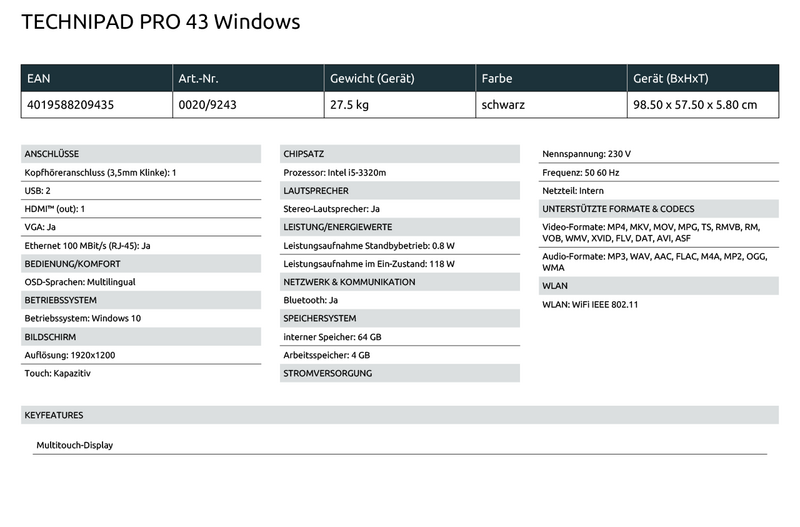
Task: Click the BETRIEBSSYSTEM section heading
Action: [60, 300]
